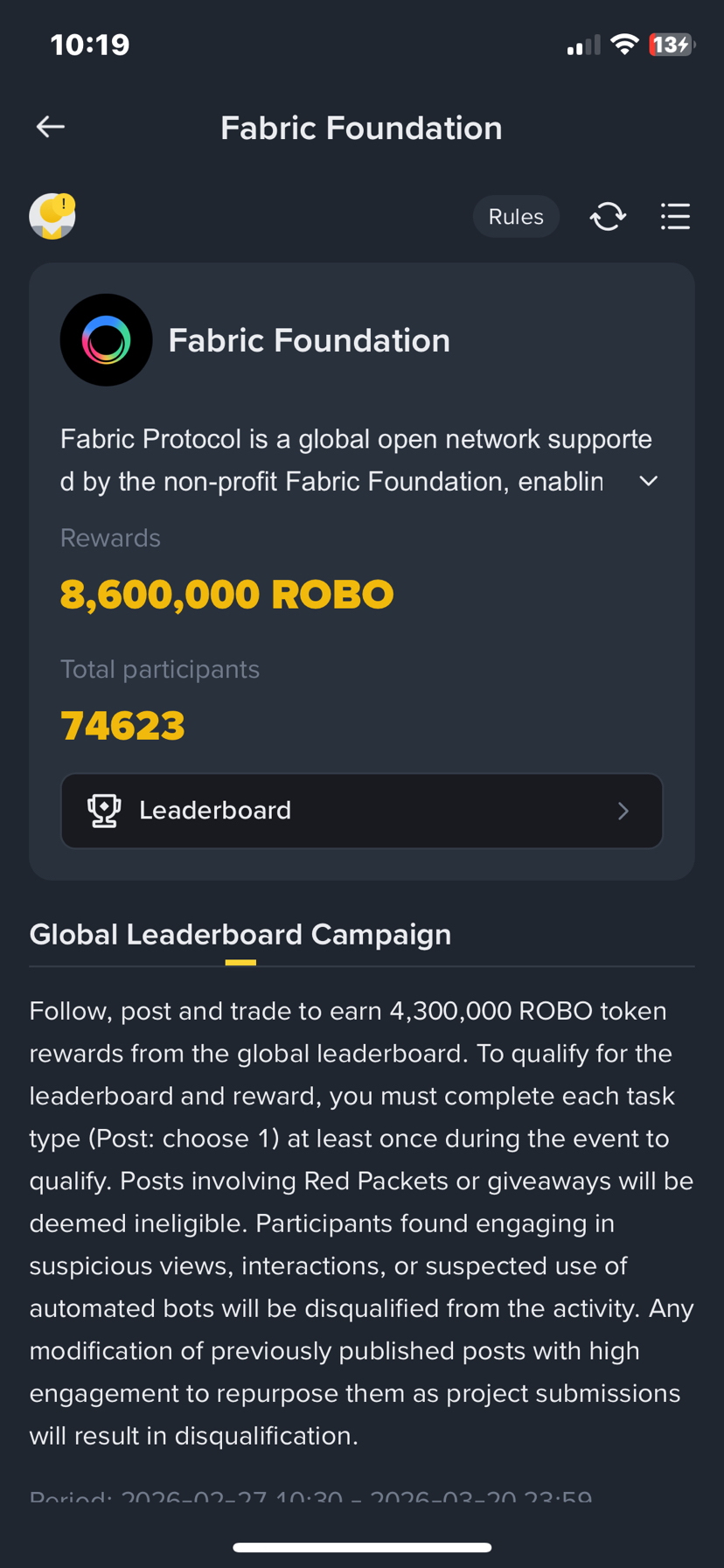The image size is (724, 1568).
Task: Tap the Fabric Foundation page title
Action: (x=361, y=129)
